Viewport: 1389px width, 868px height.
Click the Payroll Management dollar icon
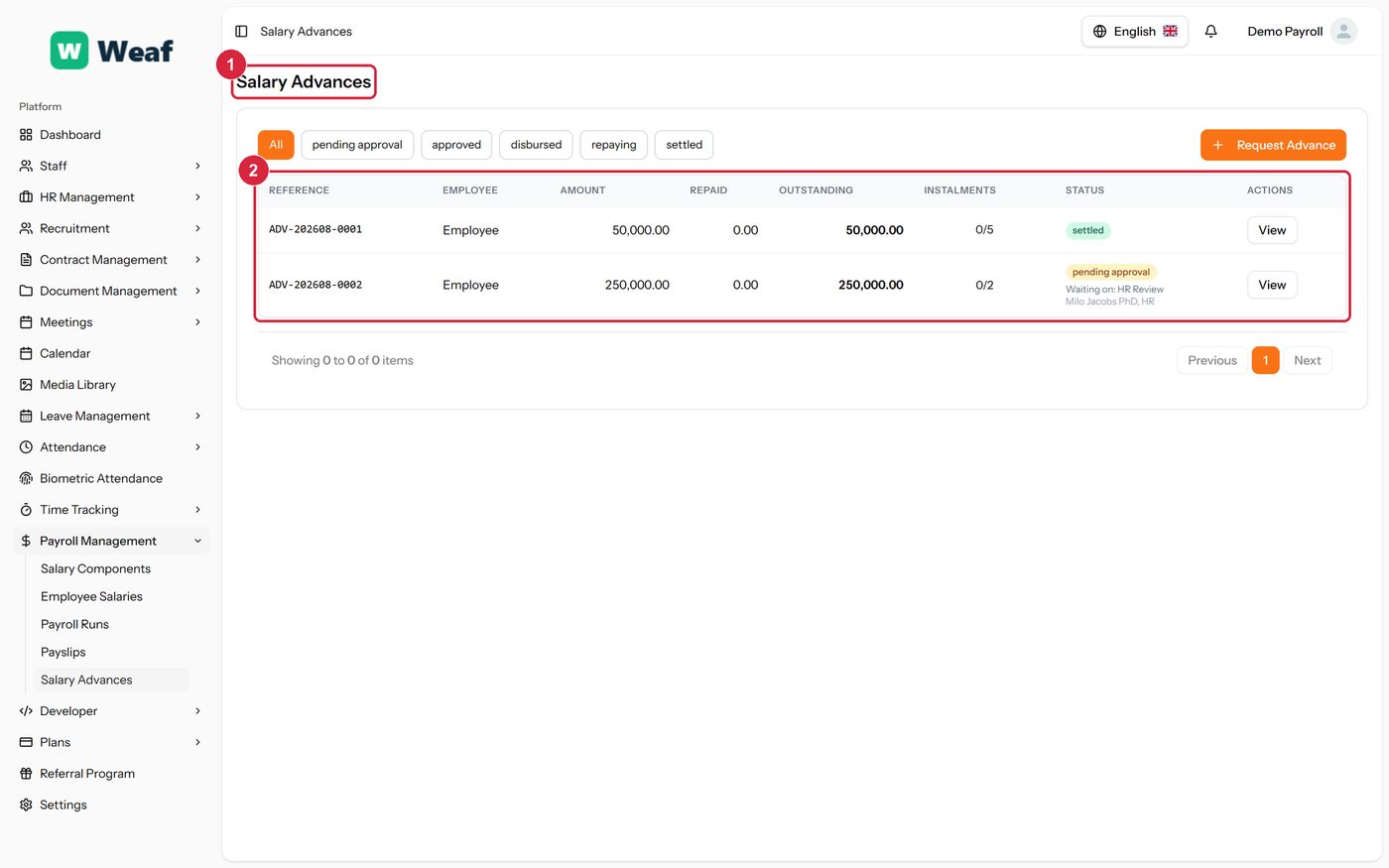pyautogui.click(x=26, y=541)
